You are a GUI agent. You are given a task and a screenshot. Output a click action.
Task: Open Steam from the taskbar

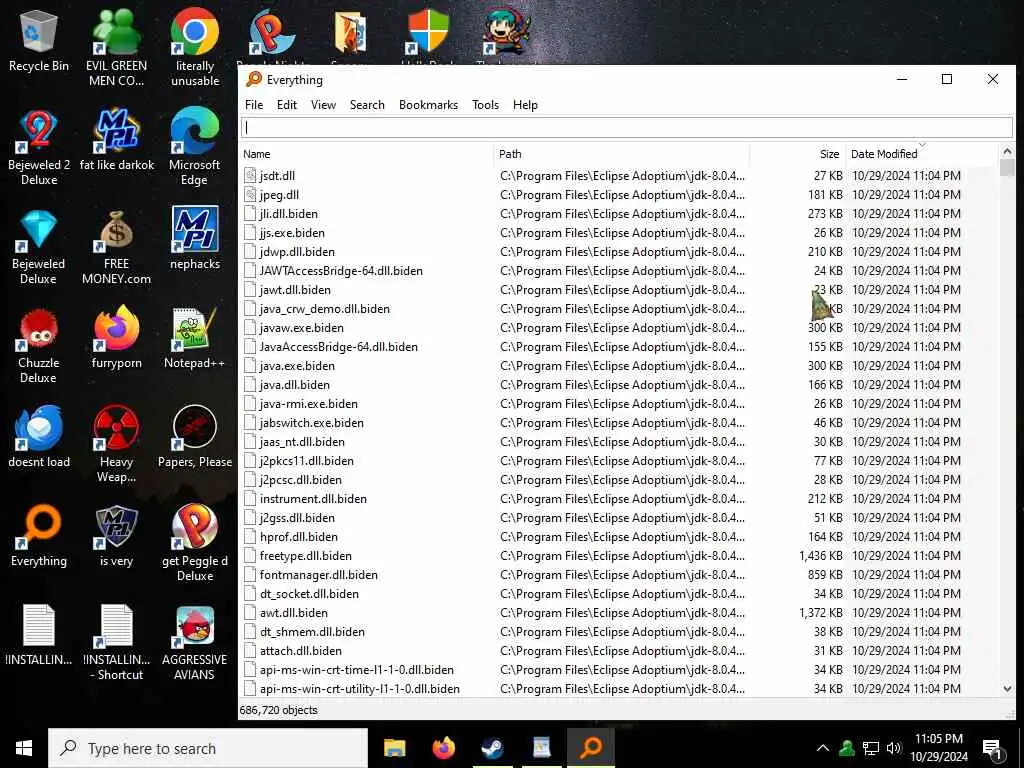(x=492, y=748)
